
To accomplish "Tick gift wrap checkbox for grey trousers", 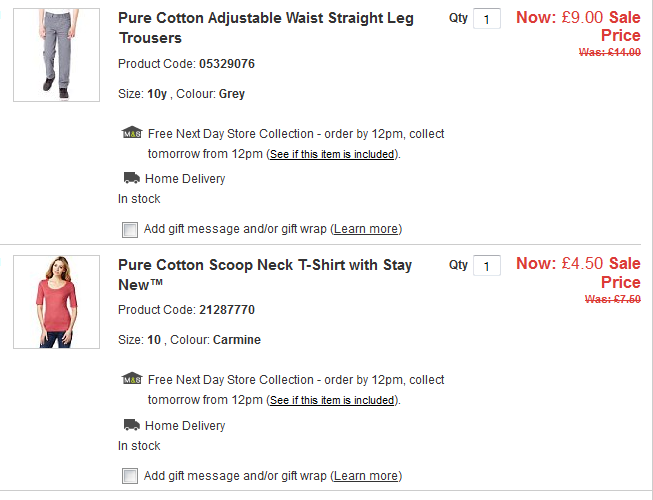I will (x=130, y=229).
